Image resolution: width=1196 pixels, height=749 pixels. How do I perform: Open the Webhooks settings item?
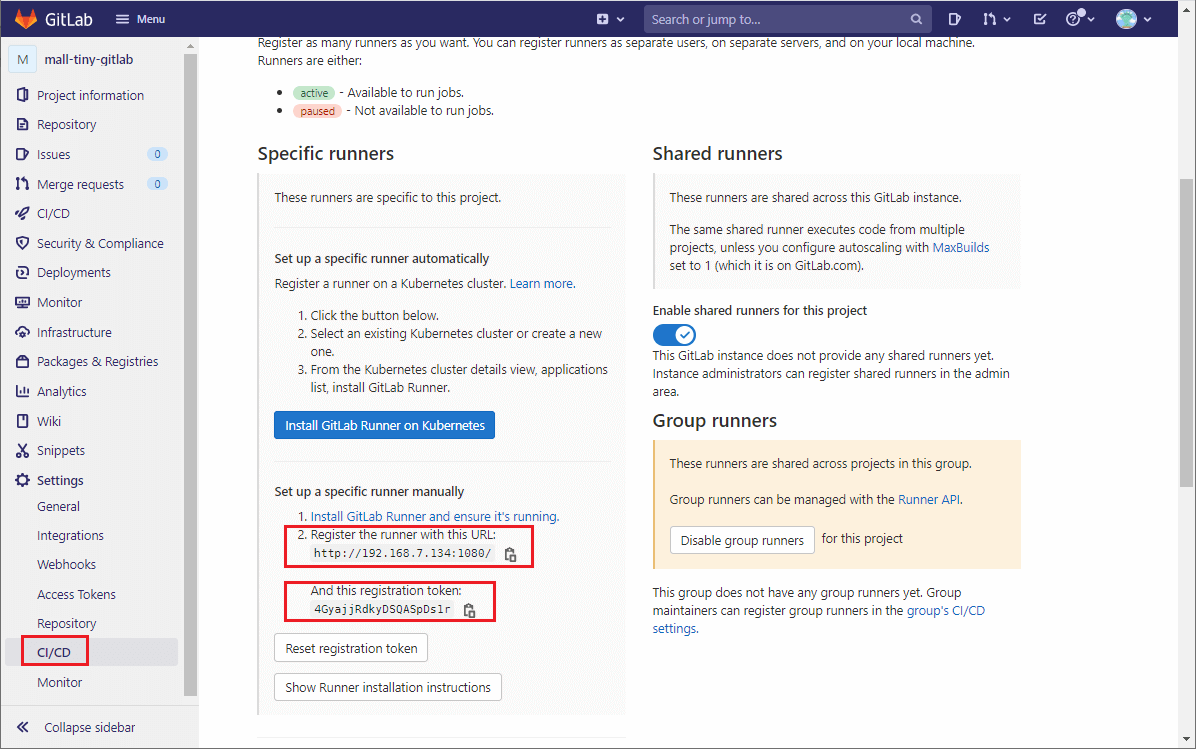point(66,564)
